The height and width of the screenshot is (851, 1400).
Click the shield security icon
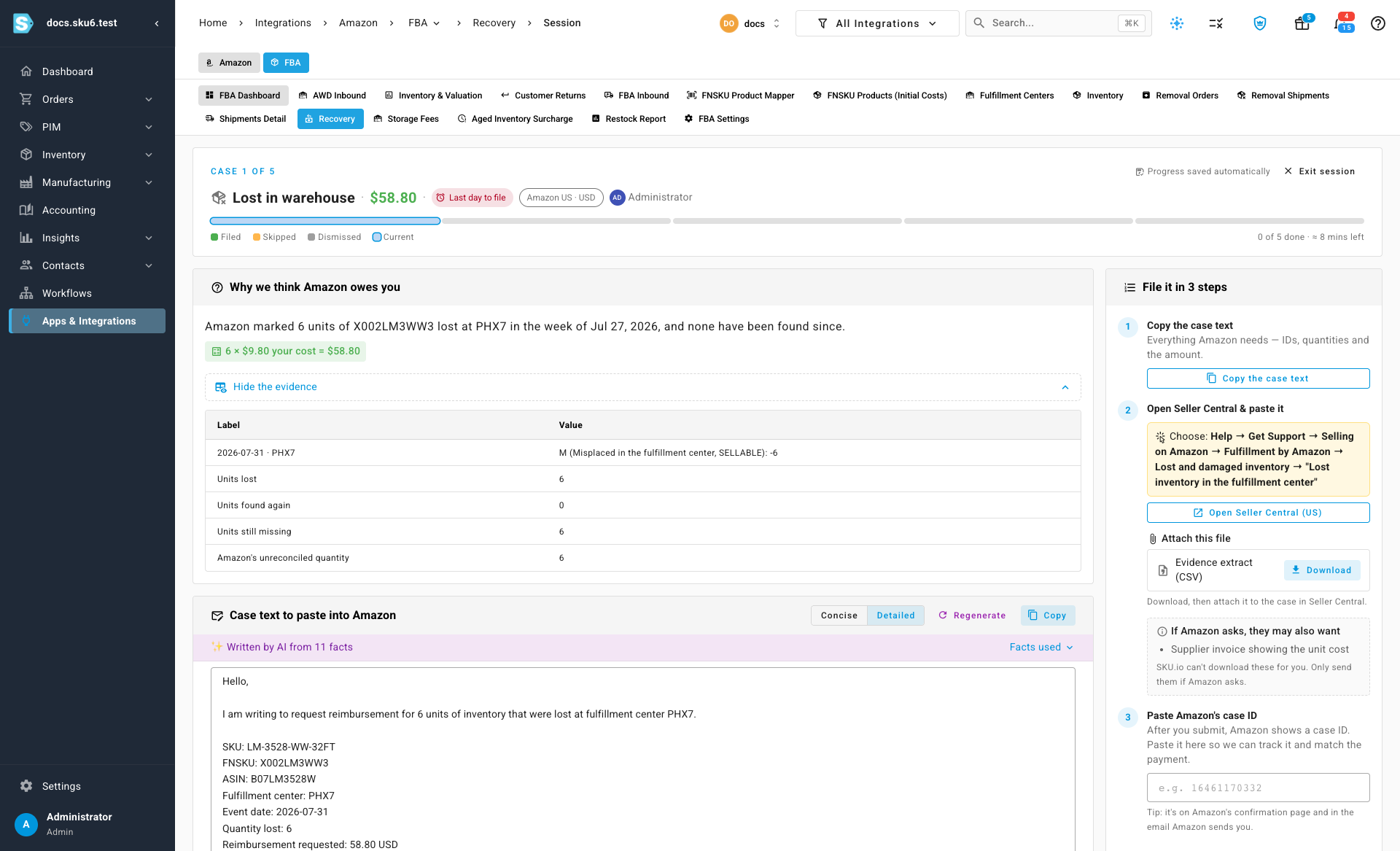pos(1260,23)
